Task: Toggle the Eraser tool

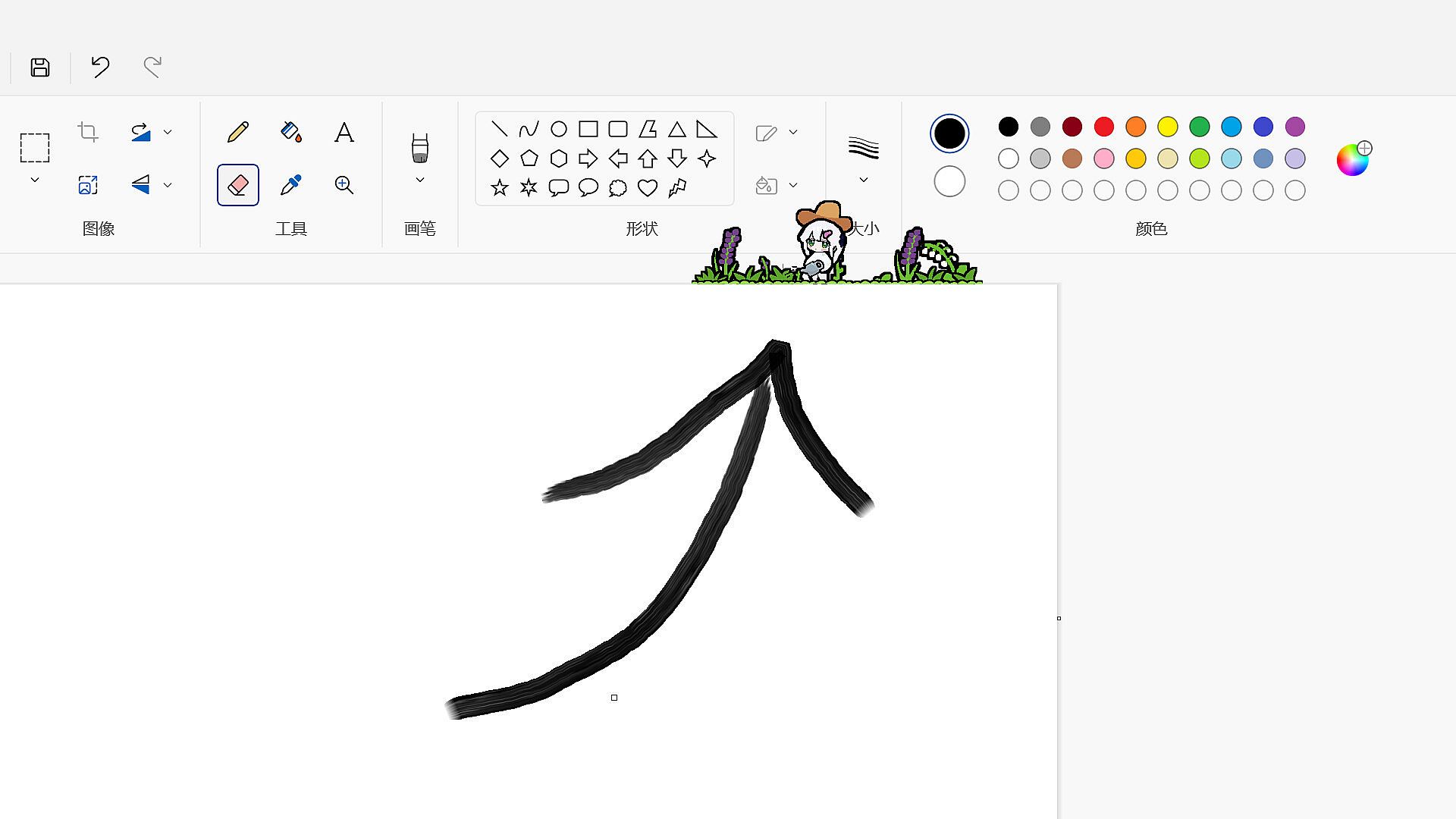Action: click(x=237, y=185)
